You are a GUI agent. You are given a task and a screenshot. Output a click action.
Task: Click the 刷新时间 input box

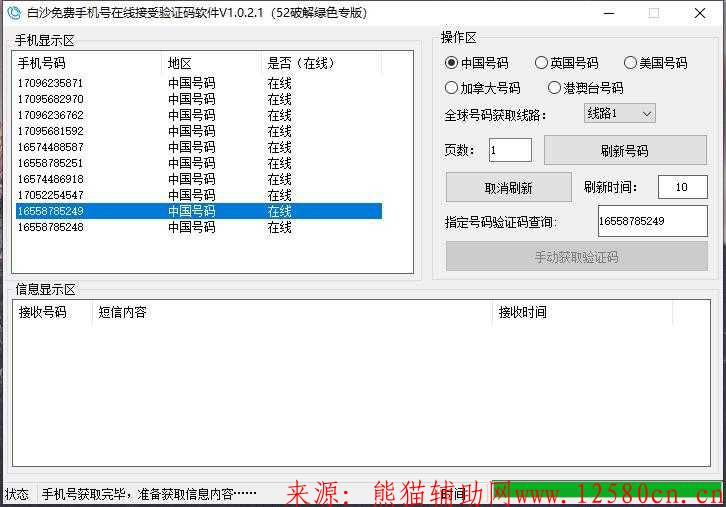coord(682,187)
